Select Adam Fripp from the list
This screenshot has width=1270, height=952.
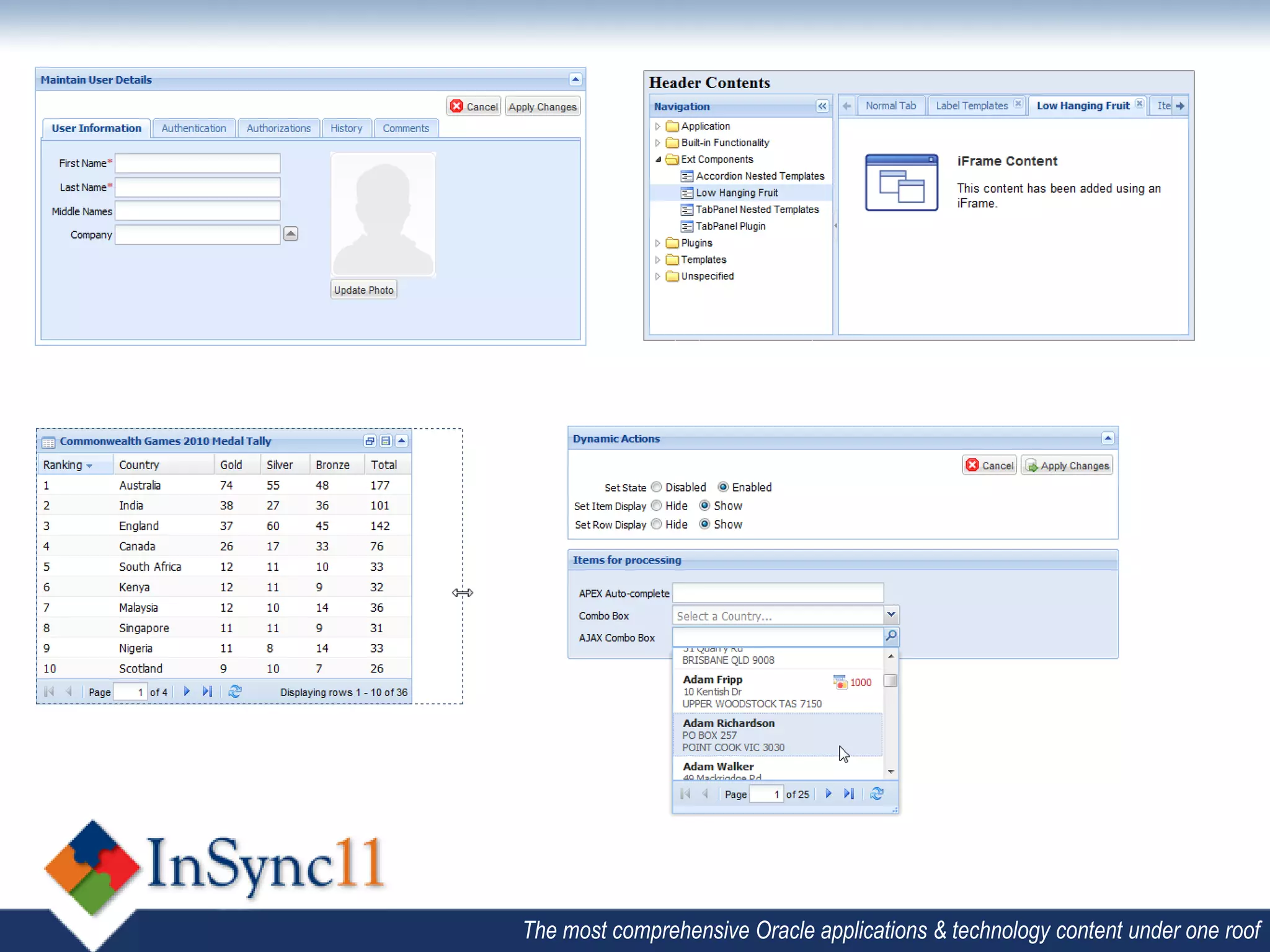coord(778,691)
